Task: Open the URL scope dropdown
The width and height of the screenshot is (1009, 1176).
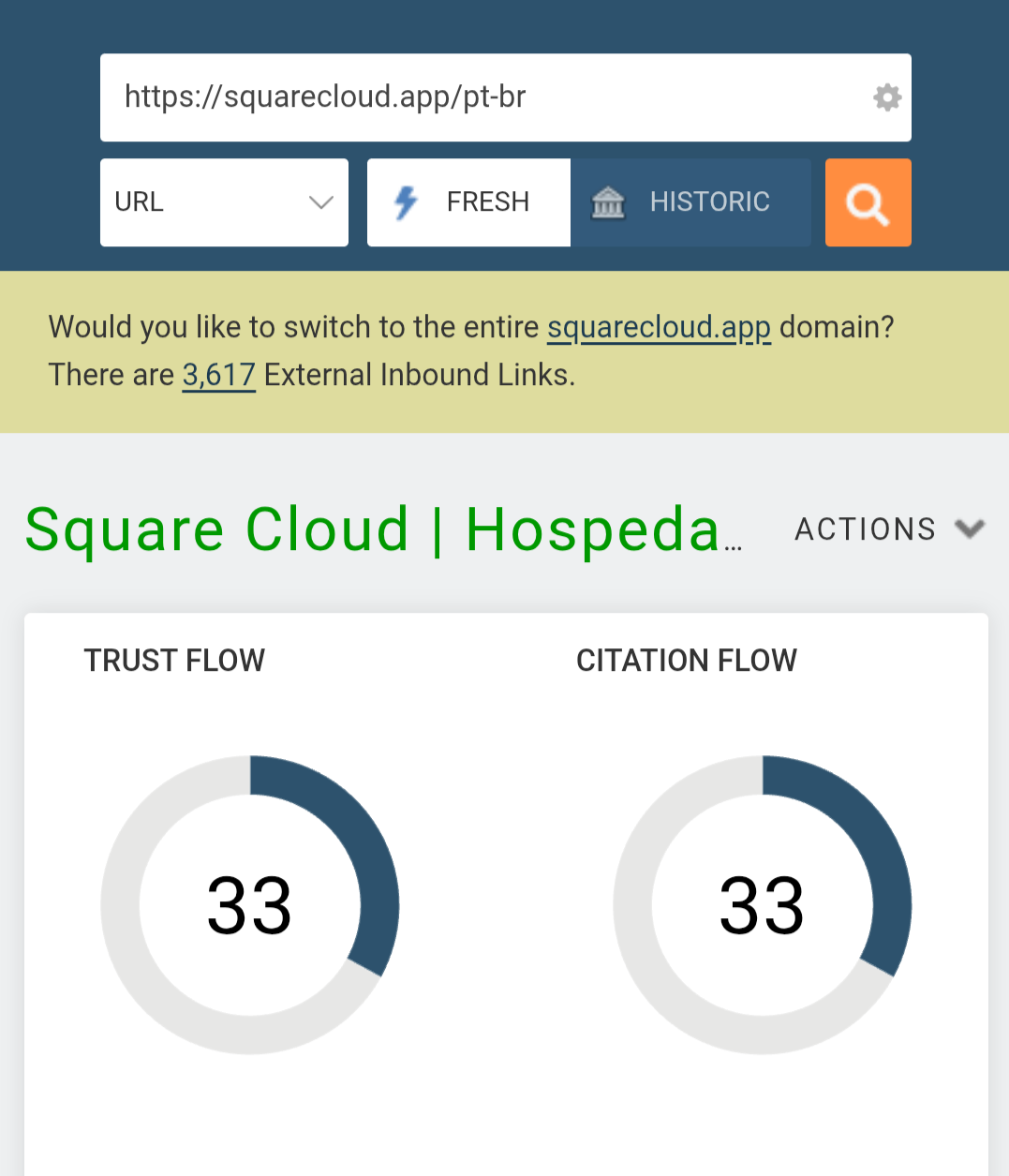Action: click(x=224, y=202)
